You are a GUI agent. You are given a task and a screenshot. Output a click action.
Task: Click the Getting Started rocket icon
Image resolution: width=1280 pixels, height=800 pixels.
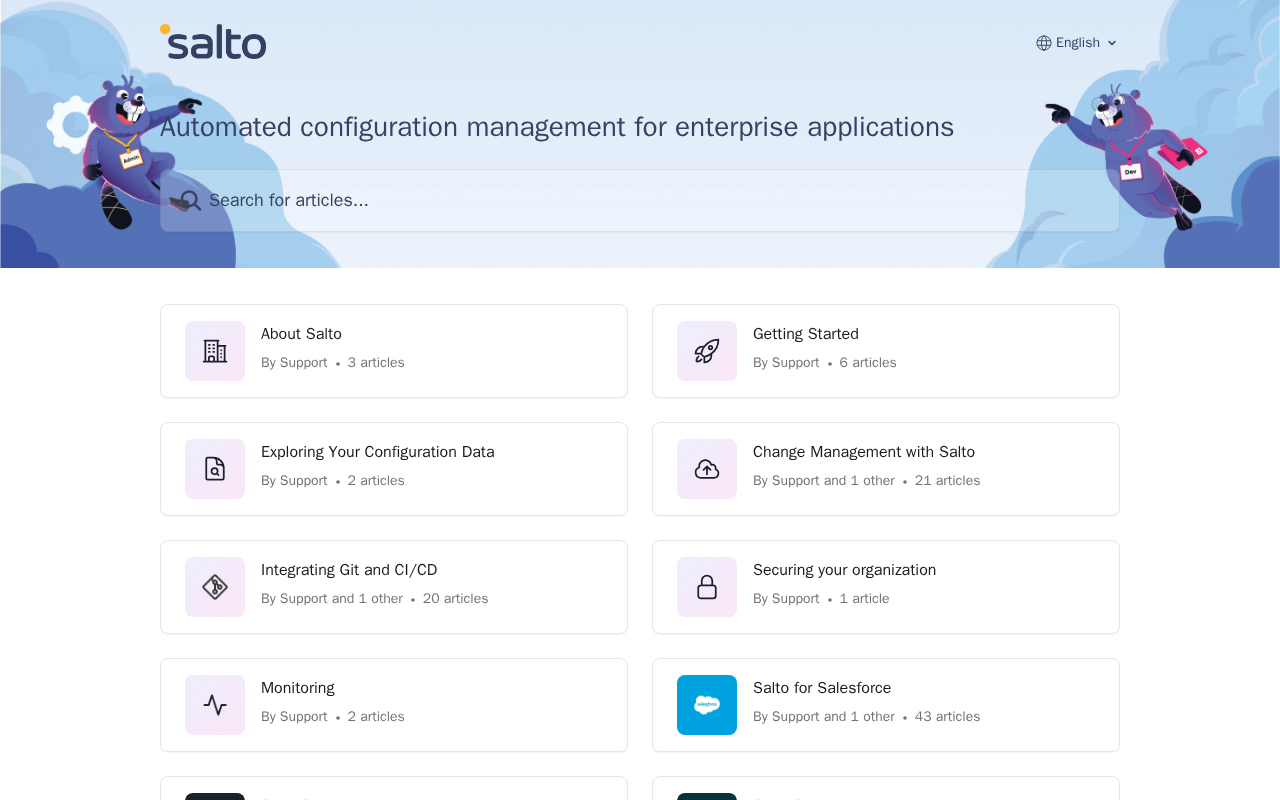(x=707, y=351)
